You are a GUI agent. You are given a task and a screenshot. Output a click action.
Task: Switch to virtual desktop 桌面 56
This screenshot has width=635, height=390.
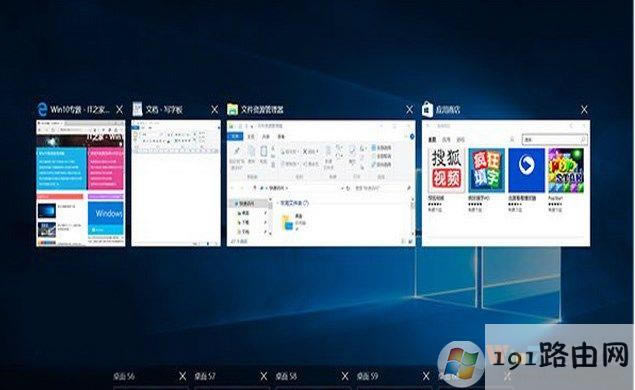(124, 376)
